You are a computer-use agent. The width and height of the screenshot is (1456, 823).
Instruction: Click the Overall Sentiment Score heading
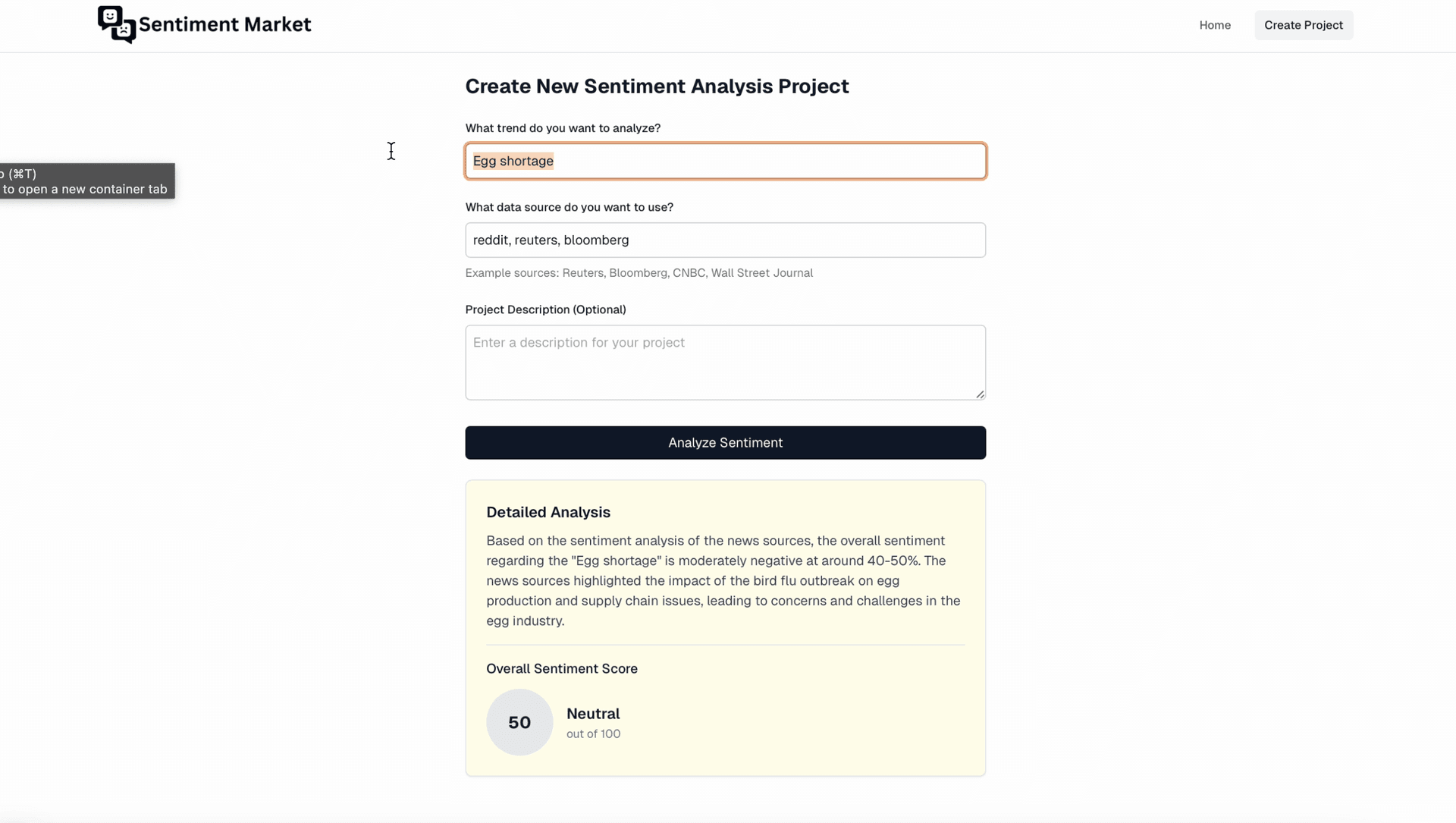point(561,668)
